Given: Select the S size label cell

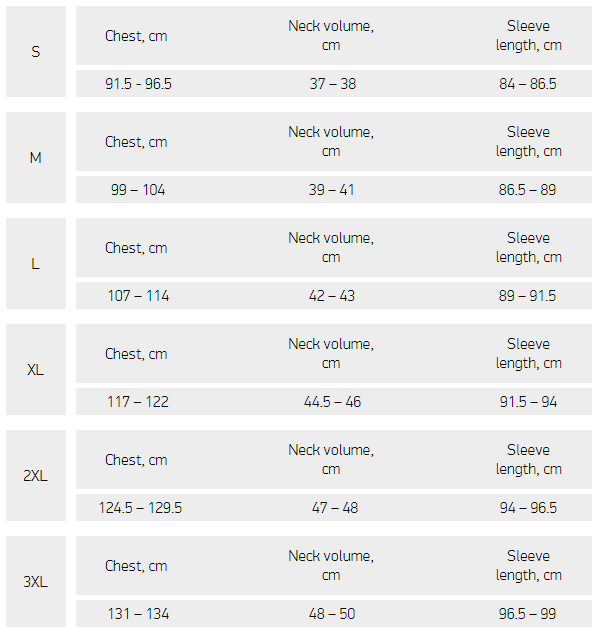Looking at the screenshot, I should coord(36,51).
